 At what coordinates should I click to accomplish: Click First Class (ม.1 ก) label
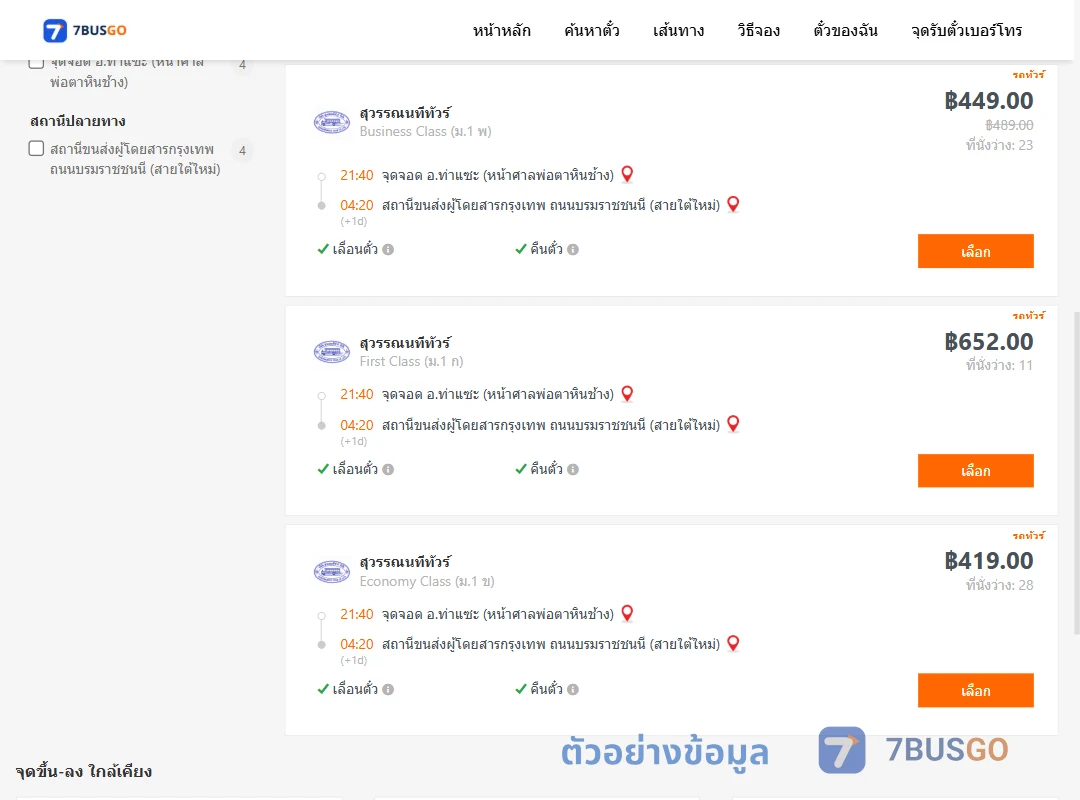click(412, 361)
